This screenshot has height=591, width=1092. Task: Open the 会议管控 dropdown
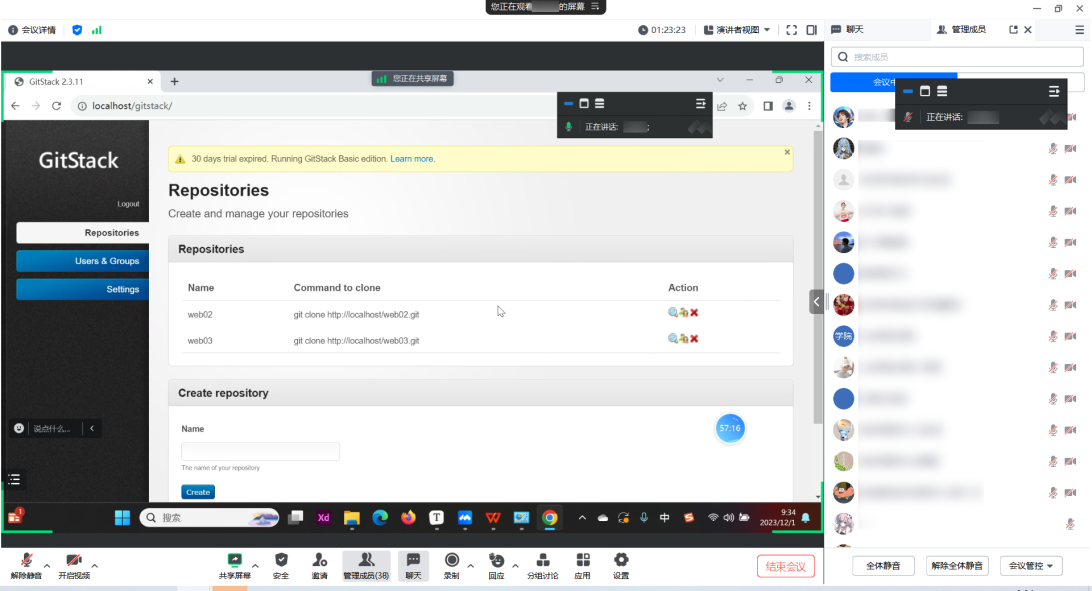pos(1031,566)
